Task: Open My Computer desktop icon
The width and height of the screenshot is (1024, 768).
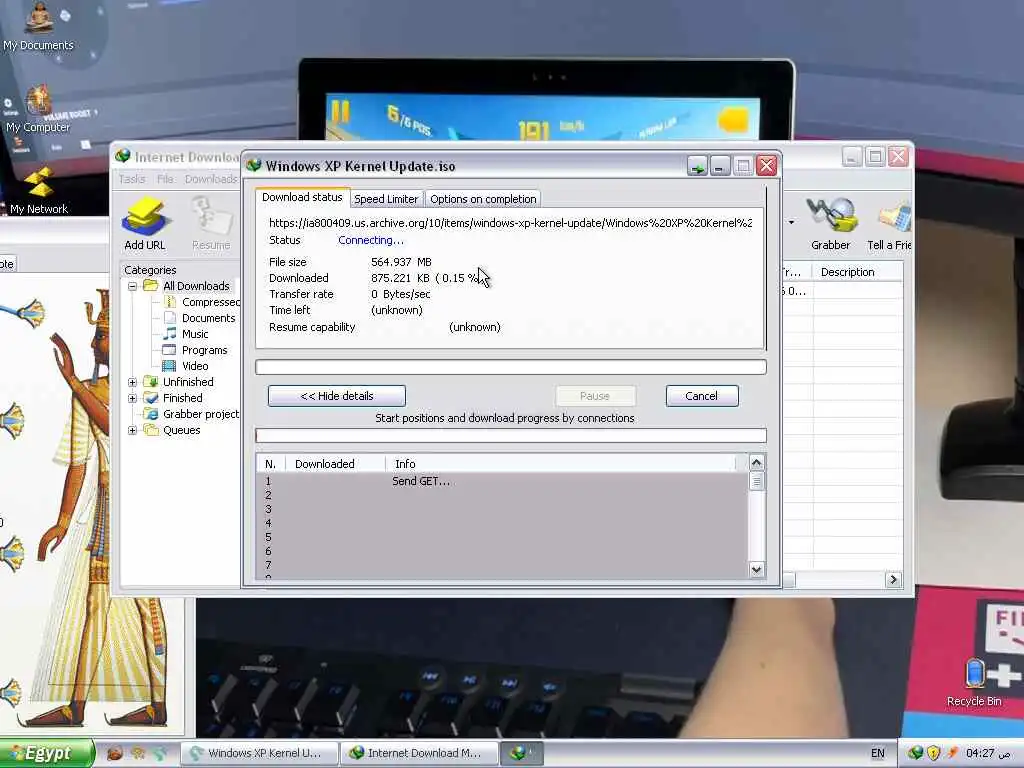Action: [38, 110]
